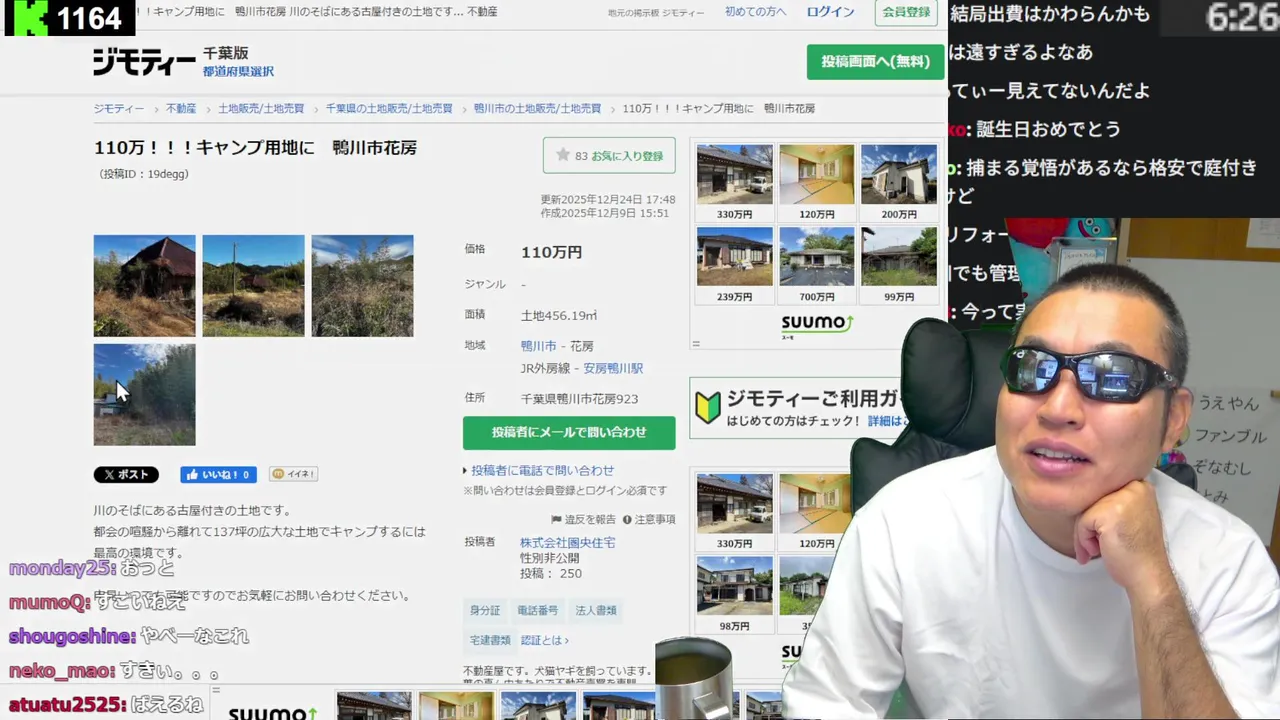Open SUUMO ad listing 239万円
The image size is (1280, 720).
(x=734, y=265)
